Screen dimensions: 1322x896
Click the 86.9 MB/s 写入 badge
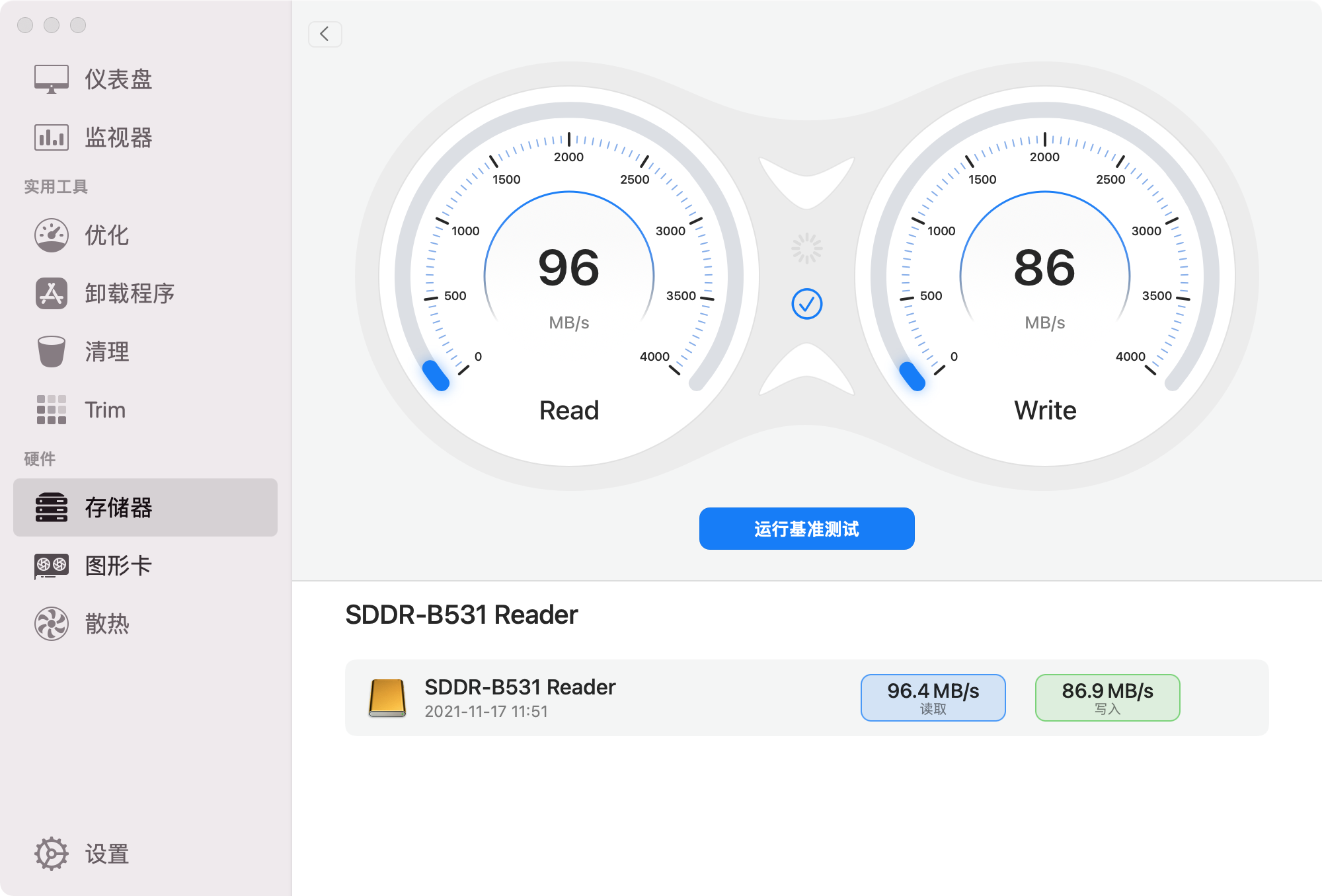click(x=1108, y=698)
